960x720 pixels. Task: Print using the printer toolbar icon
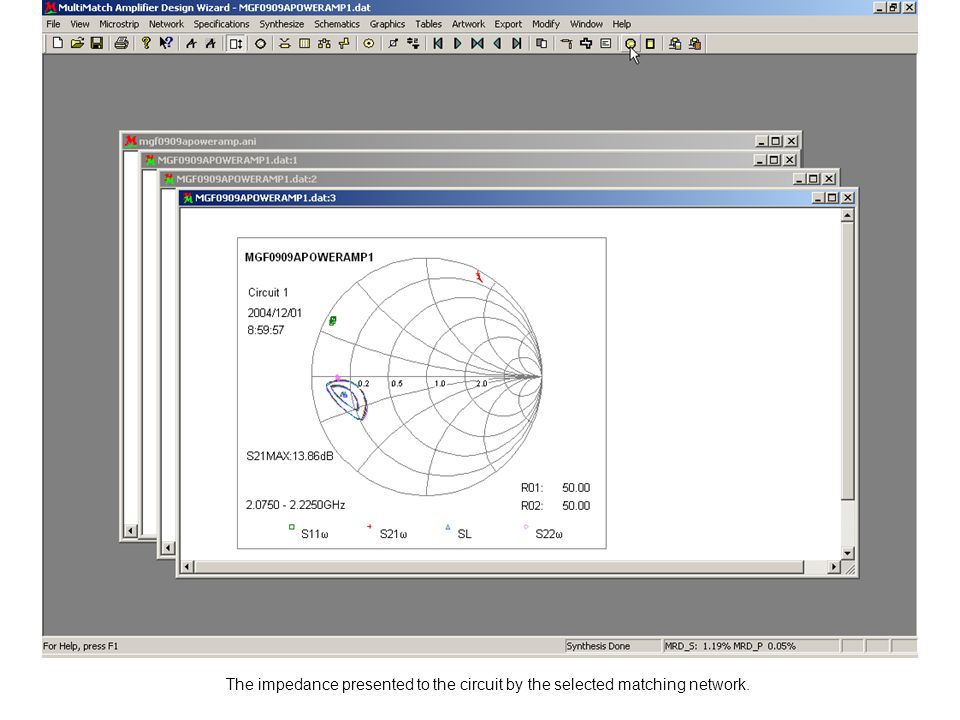click(x=121, y=43)
